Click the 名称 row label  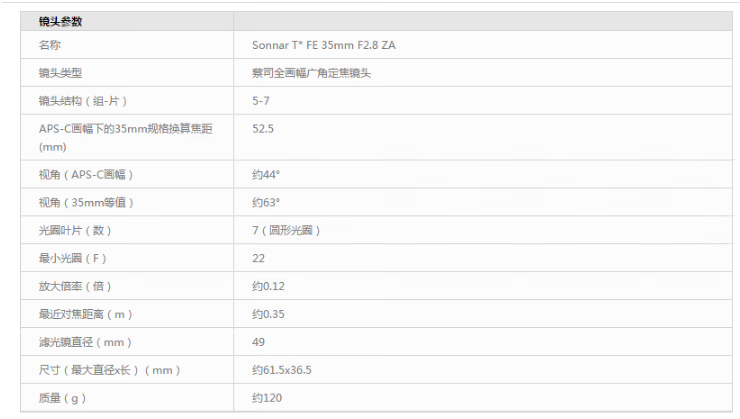tap(49, 45)
